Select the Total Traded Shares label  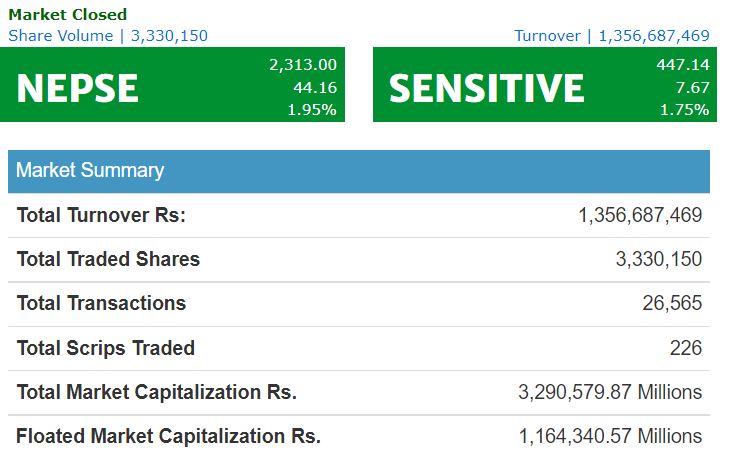point(108,259)
